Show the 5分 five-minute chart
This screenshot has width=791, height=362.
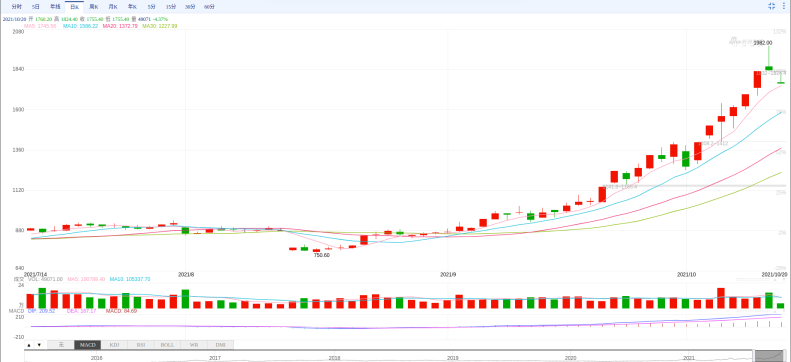coord(151,7)
